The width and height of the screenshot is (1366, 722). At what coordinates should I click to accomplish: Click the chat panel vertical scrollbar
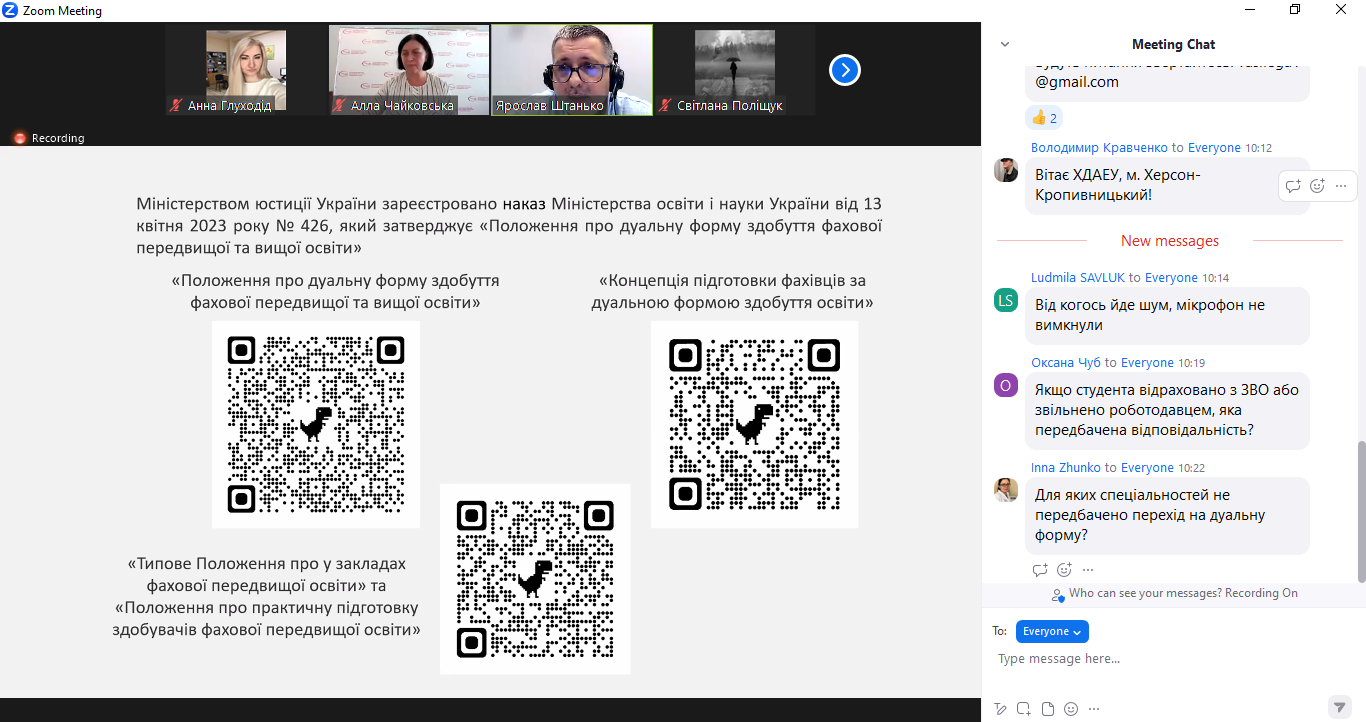(1361, 510)
